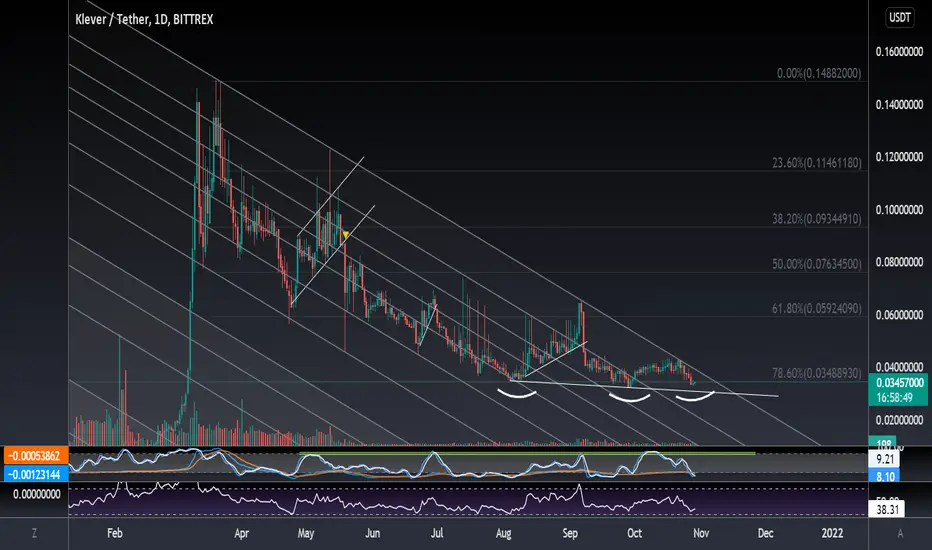Viewport: 932px width, 550px height.
Task: Click the 0.10000000 price axis label
Action: coord(899,210)
